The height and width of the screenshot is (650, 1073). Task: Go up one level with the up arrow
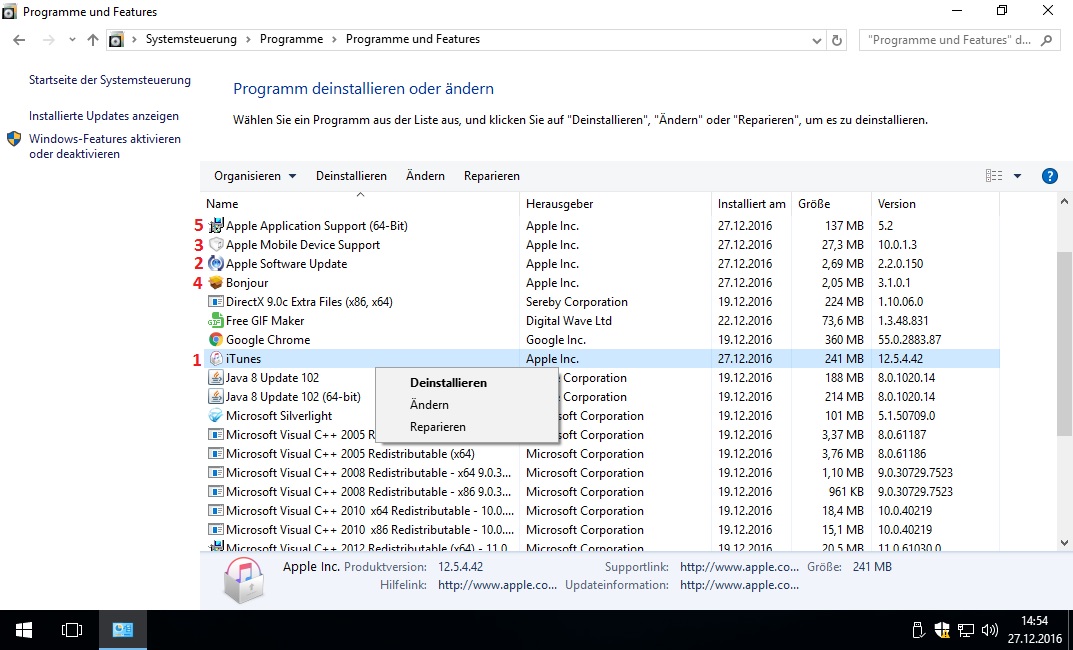92,40
